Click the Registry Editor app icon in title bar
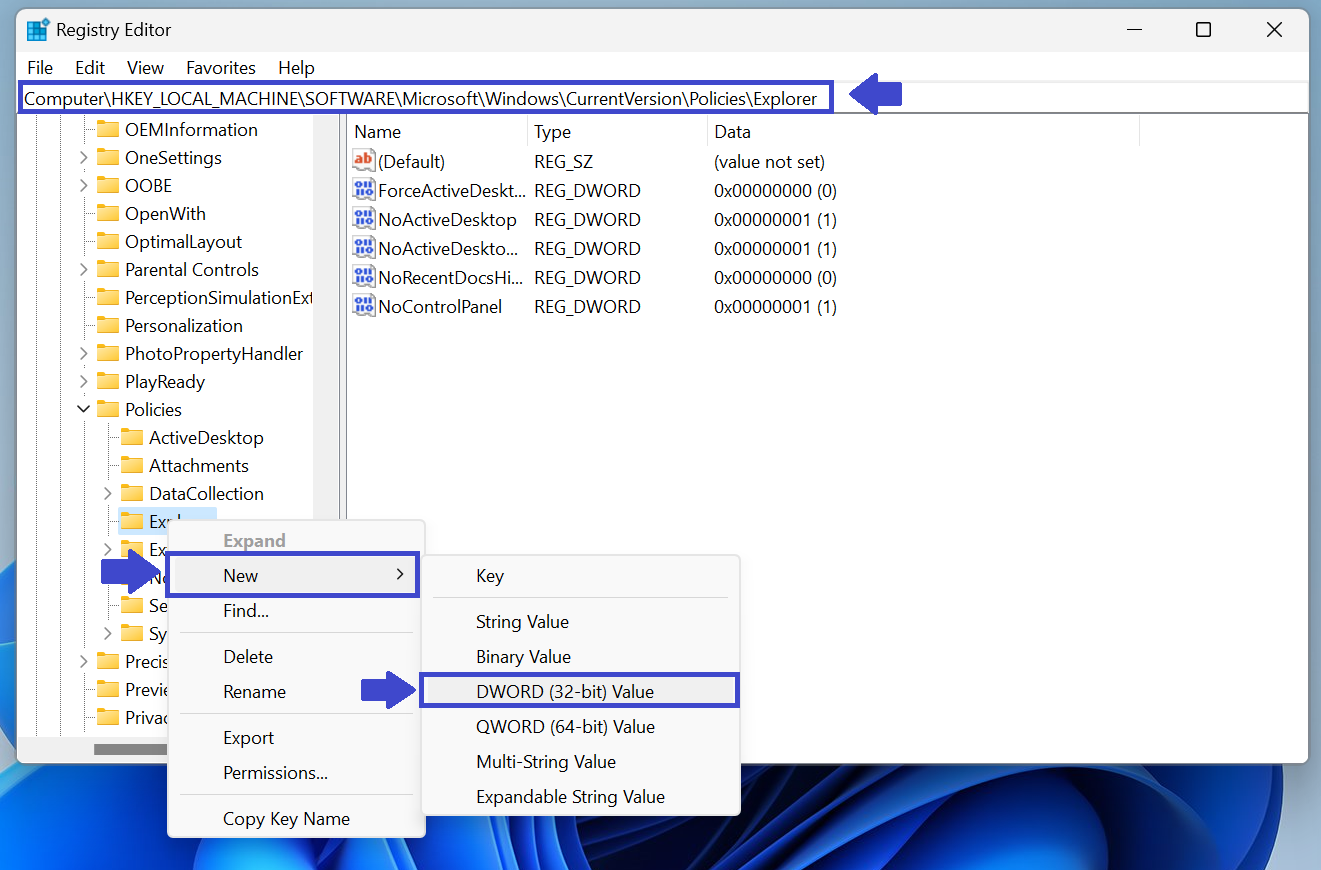 click(38, 30)
